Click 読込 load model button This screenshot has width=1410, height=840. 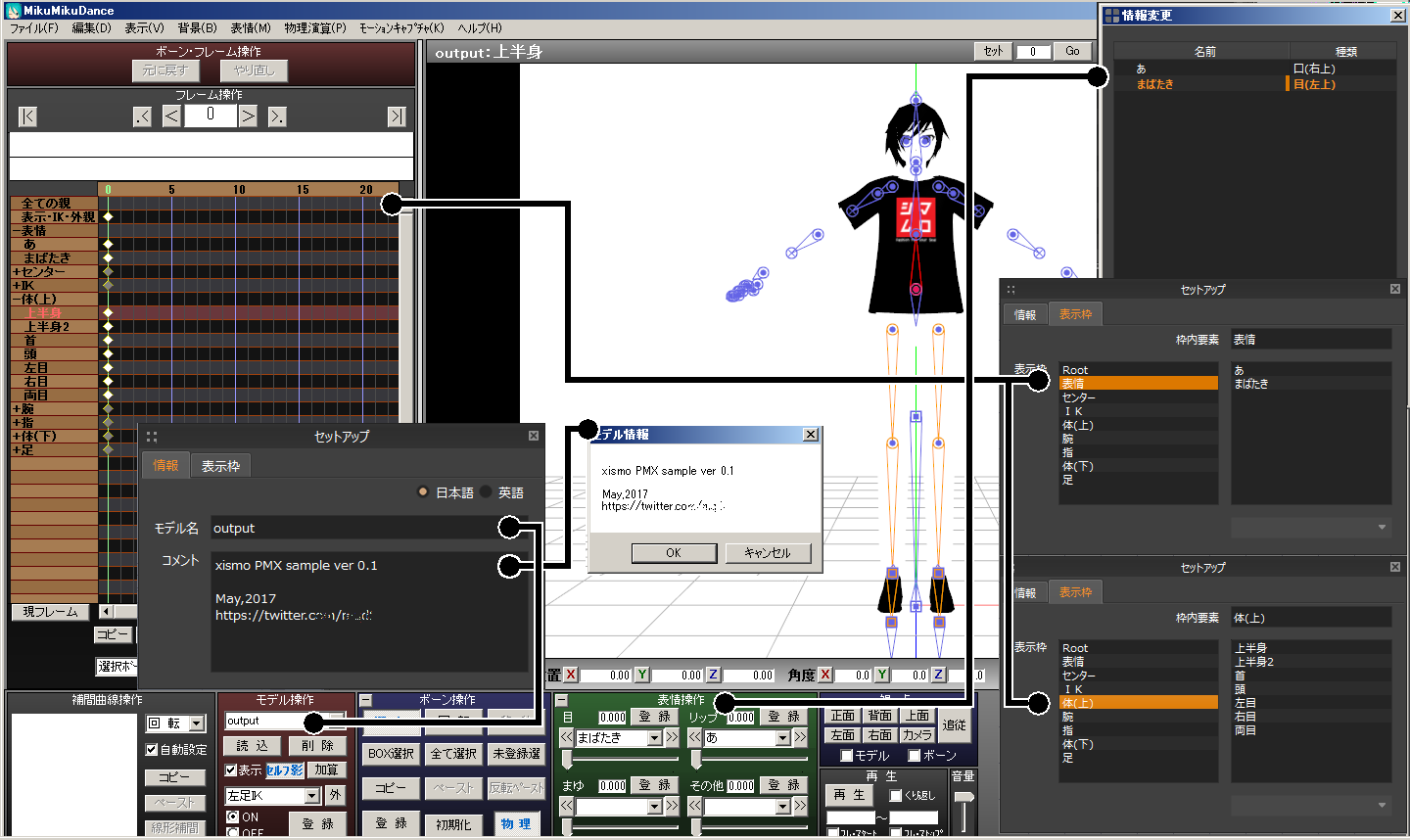point(252,746)
